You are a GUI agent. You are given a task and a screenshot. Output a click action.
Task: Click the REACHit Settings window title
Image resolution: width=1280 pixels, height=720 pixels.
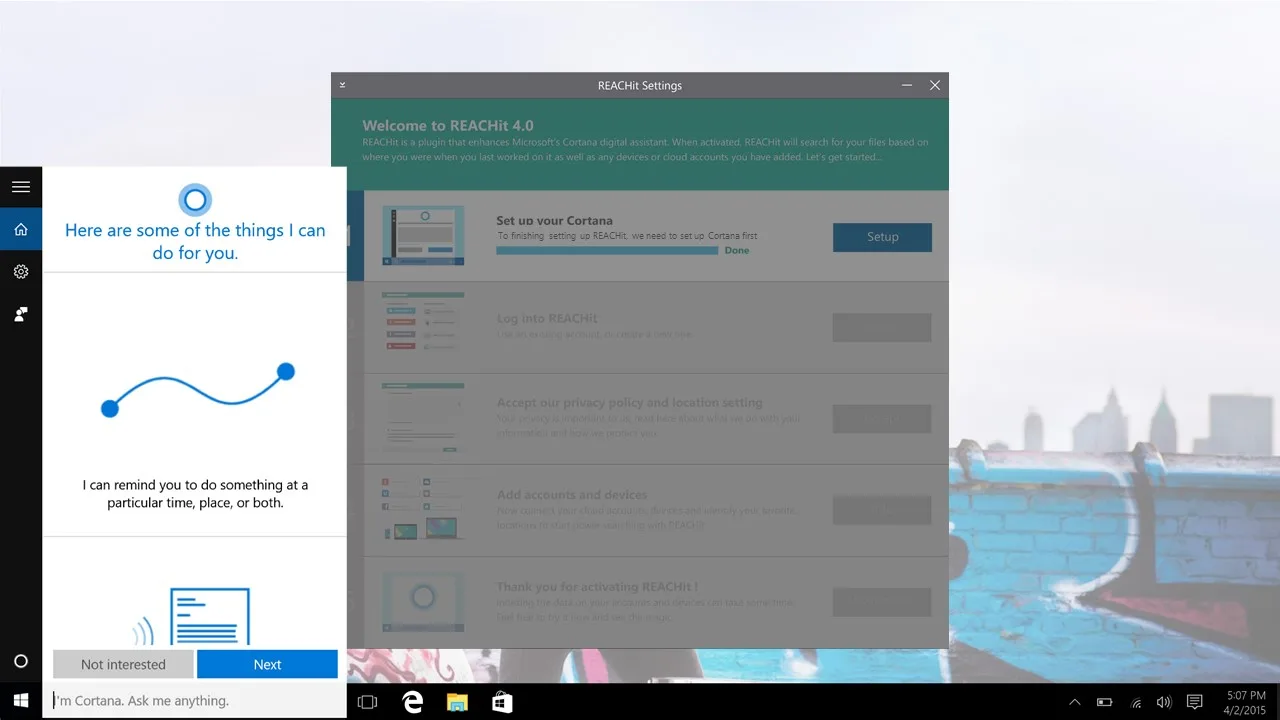(x=640, y=85)
